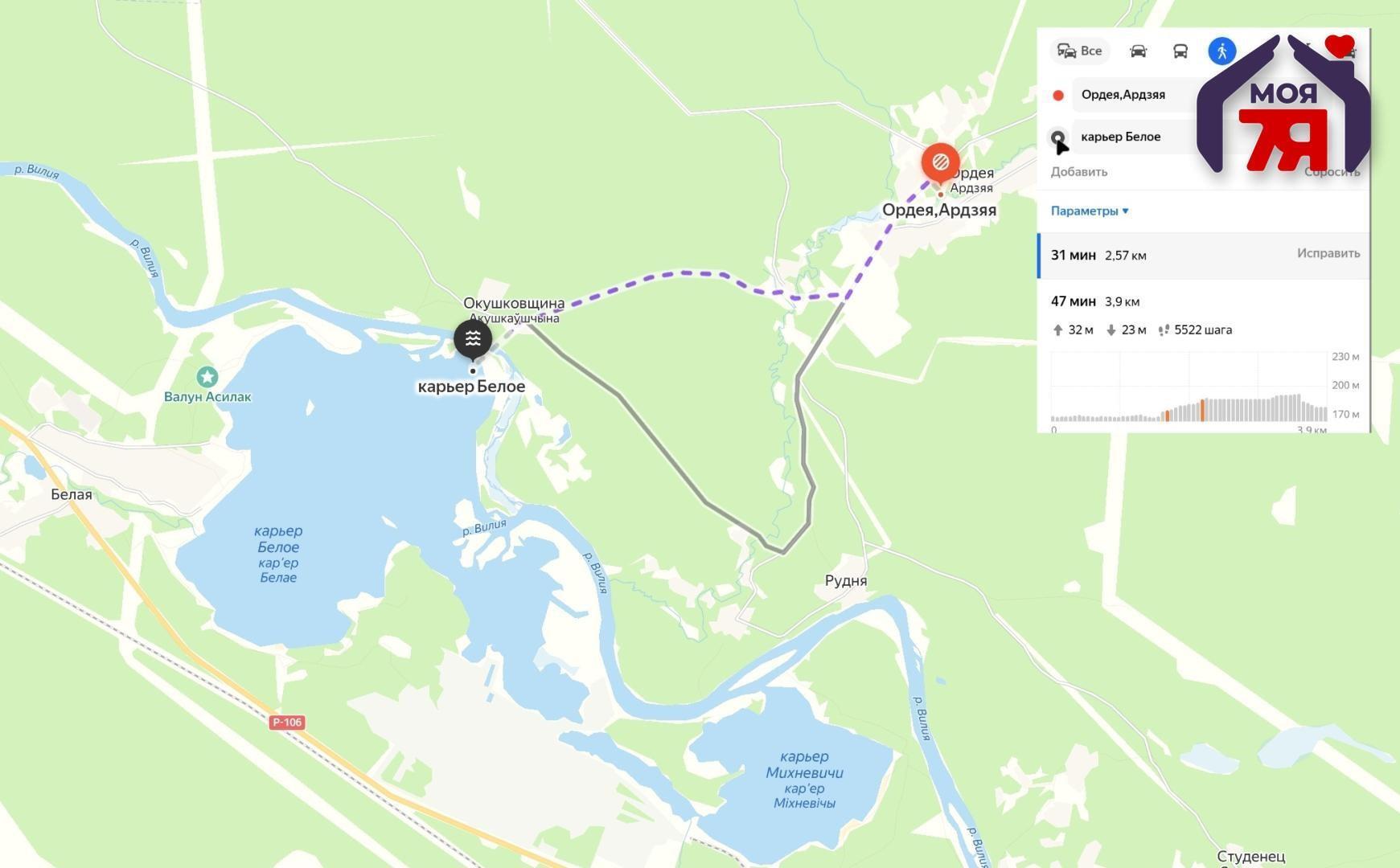Click the red start point dot
Viewport: 1400px width, 868px height.
click(x=1058, y=96)
